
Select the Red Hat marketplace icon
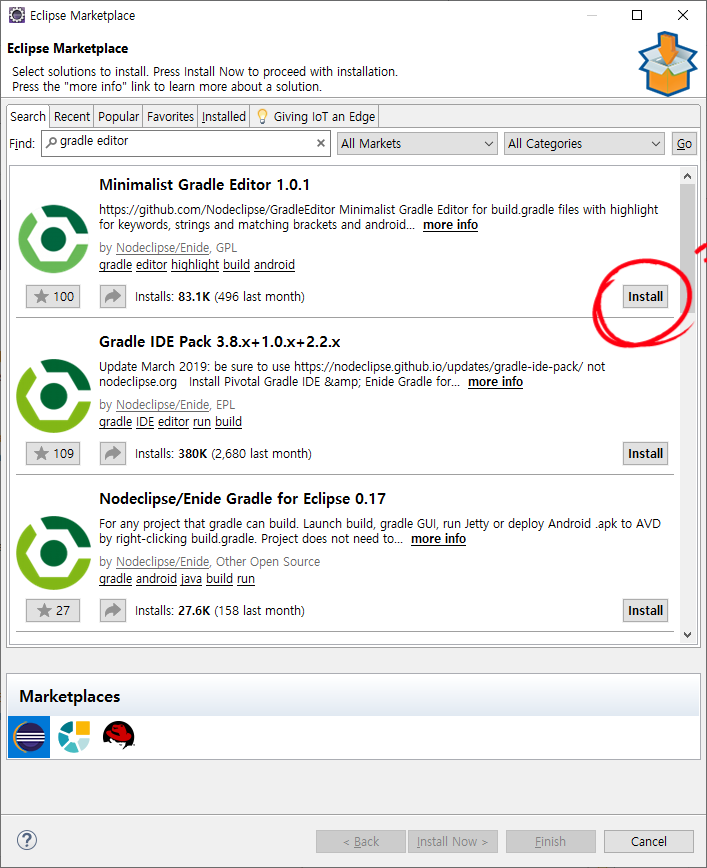(x=118, y=735)
